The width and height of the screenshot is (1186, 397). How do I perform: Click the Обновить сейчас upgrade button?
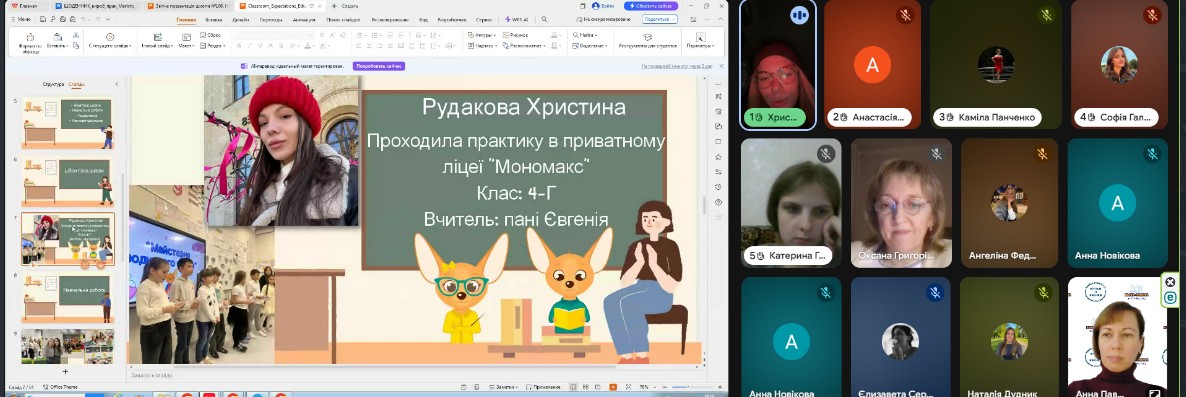650,5
